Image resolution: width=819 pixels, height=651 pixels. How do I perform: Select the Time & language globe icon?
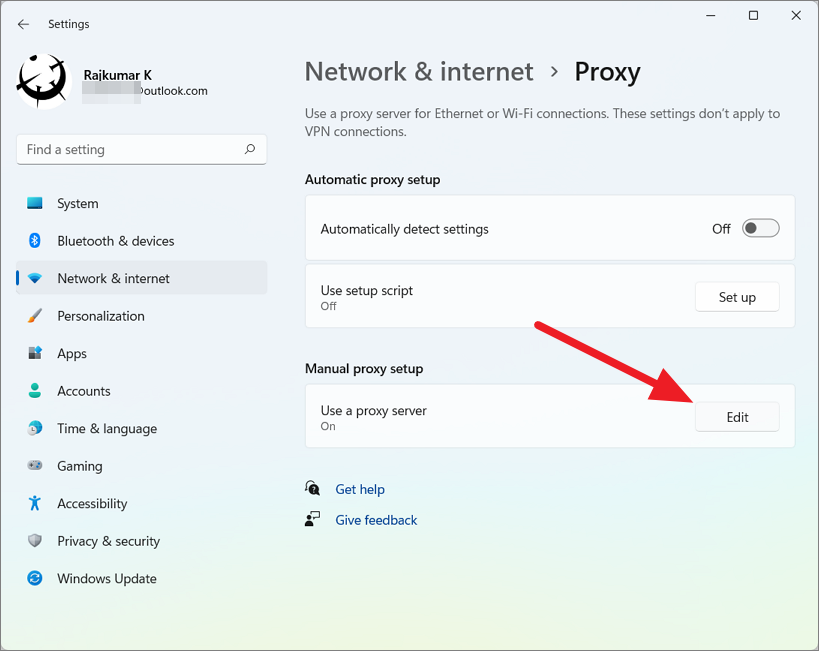pyautogui.click(x=35, y=428)
